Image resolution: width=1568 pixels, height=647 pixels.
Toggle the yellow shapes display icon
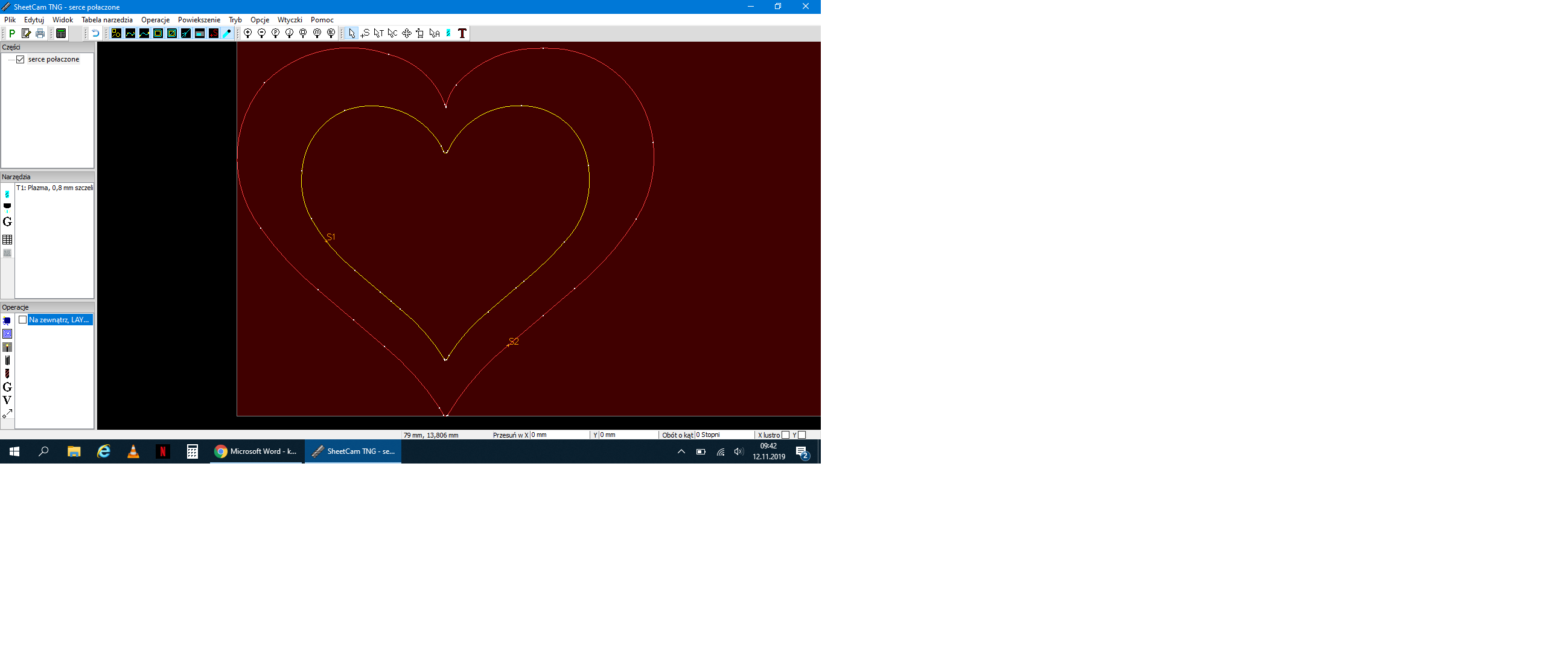[116, 33]
